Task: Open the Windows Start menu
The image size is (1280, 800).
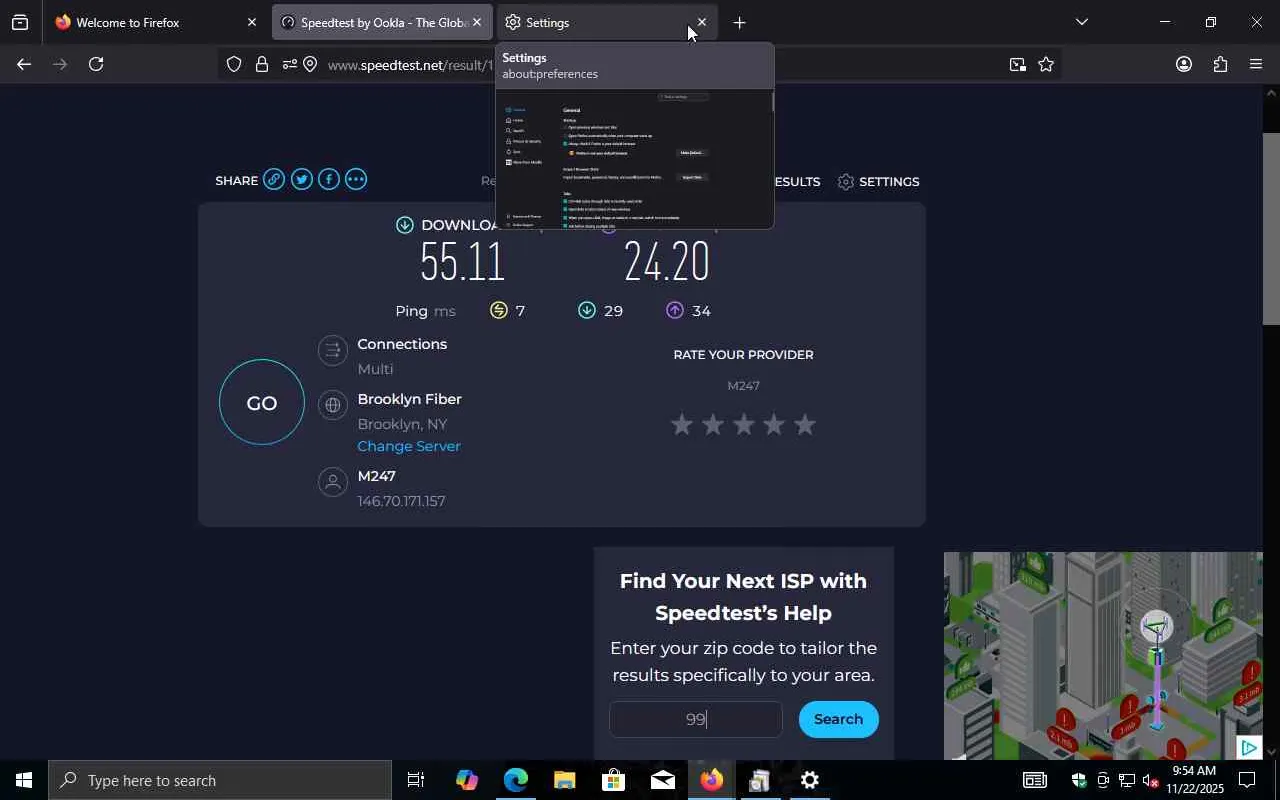Action: click(x=24, y=780)
